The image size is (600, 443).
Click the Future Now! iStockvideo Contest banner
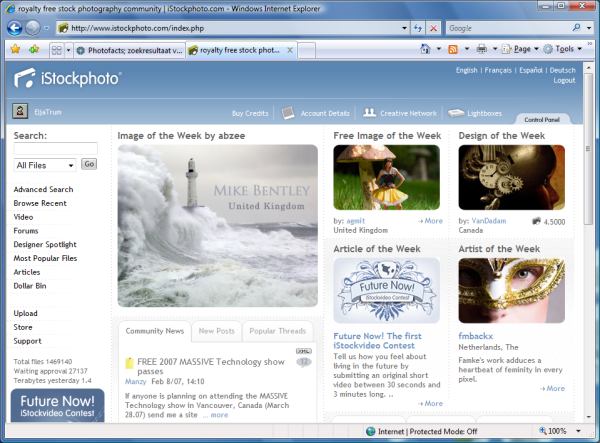click(57, 406)
